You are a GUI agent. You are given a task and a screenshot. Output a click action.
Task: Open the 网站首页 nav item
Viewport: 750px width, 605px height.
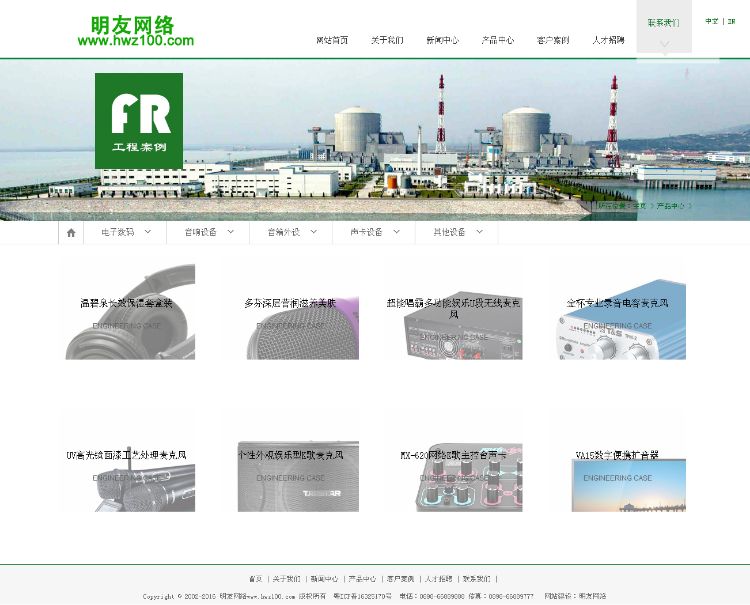332,40
